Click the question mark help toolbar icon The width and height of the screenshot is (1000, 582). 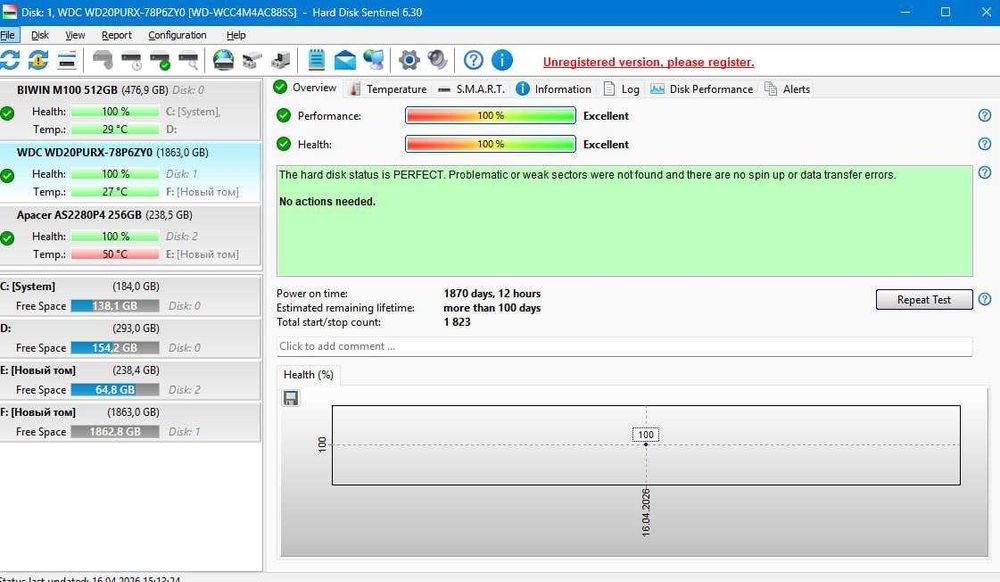coord(473,61)
